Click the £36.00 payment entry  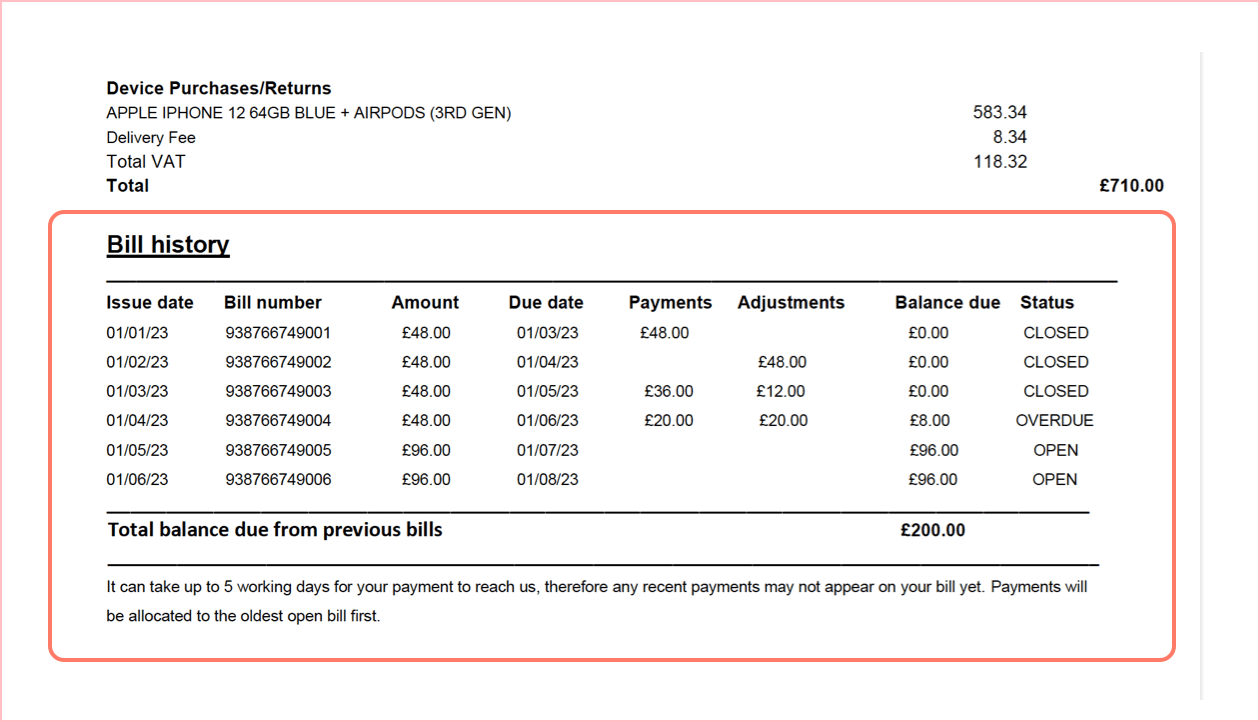(668, 392)
